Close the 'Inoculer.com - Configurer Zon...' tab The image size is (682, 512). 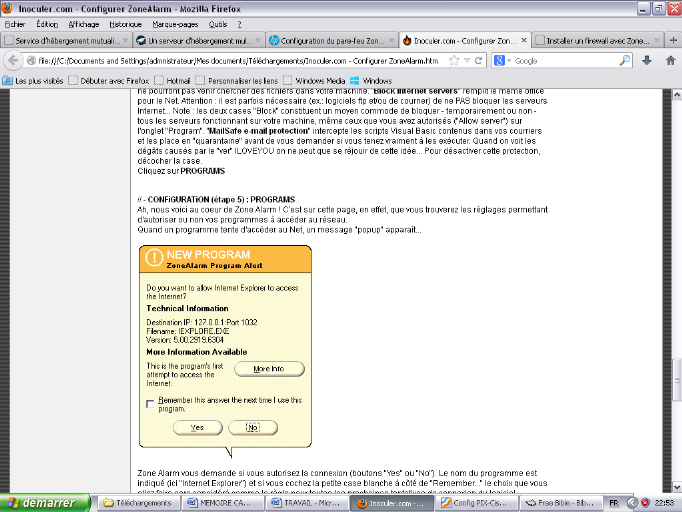pos(524,40)
